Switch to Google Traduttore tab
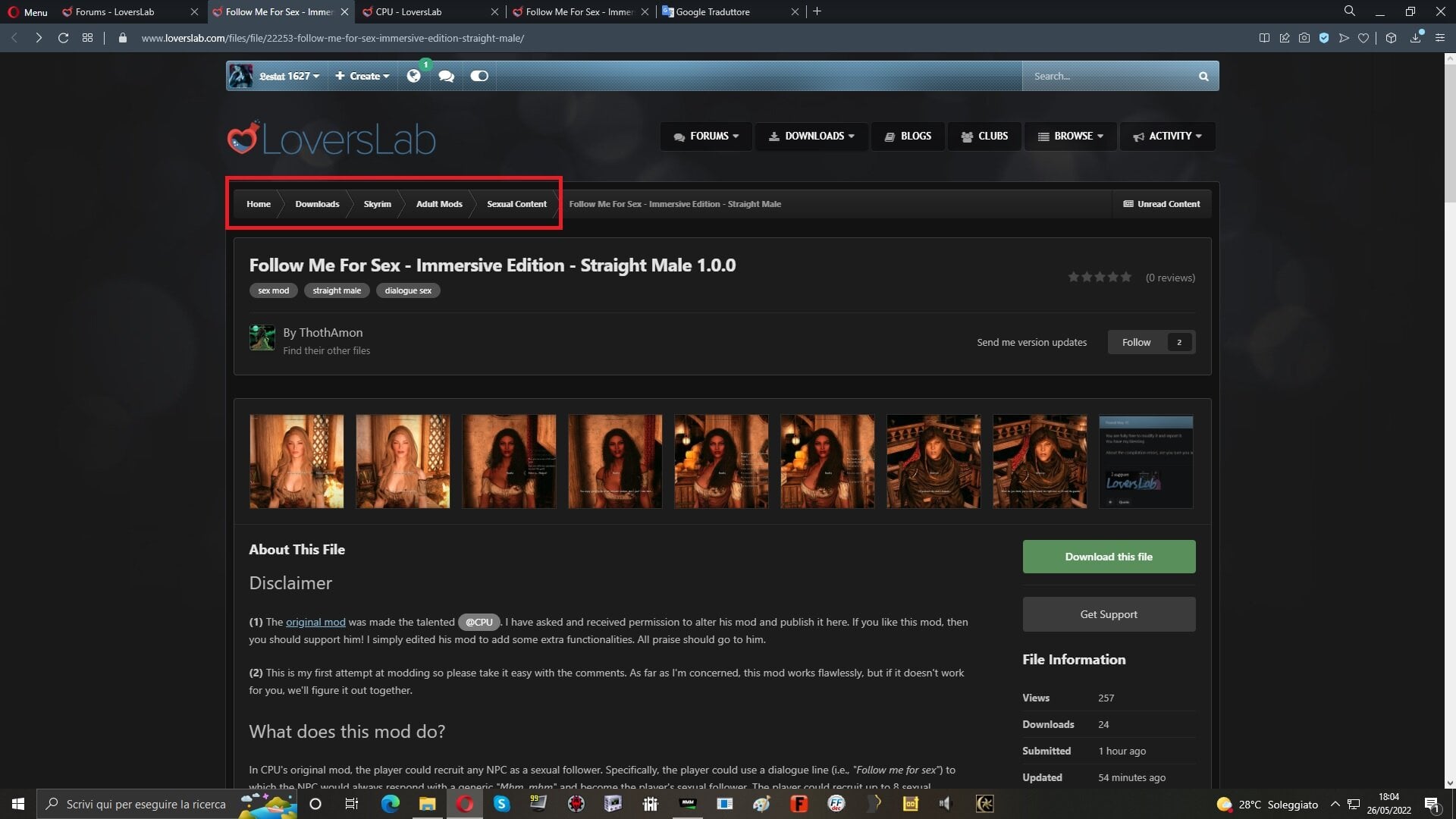The height and width of the screenshot is (819, 1456). (731, 11)
